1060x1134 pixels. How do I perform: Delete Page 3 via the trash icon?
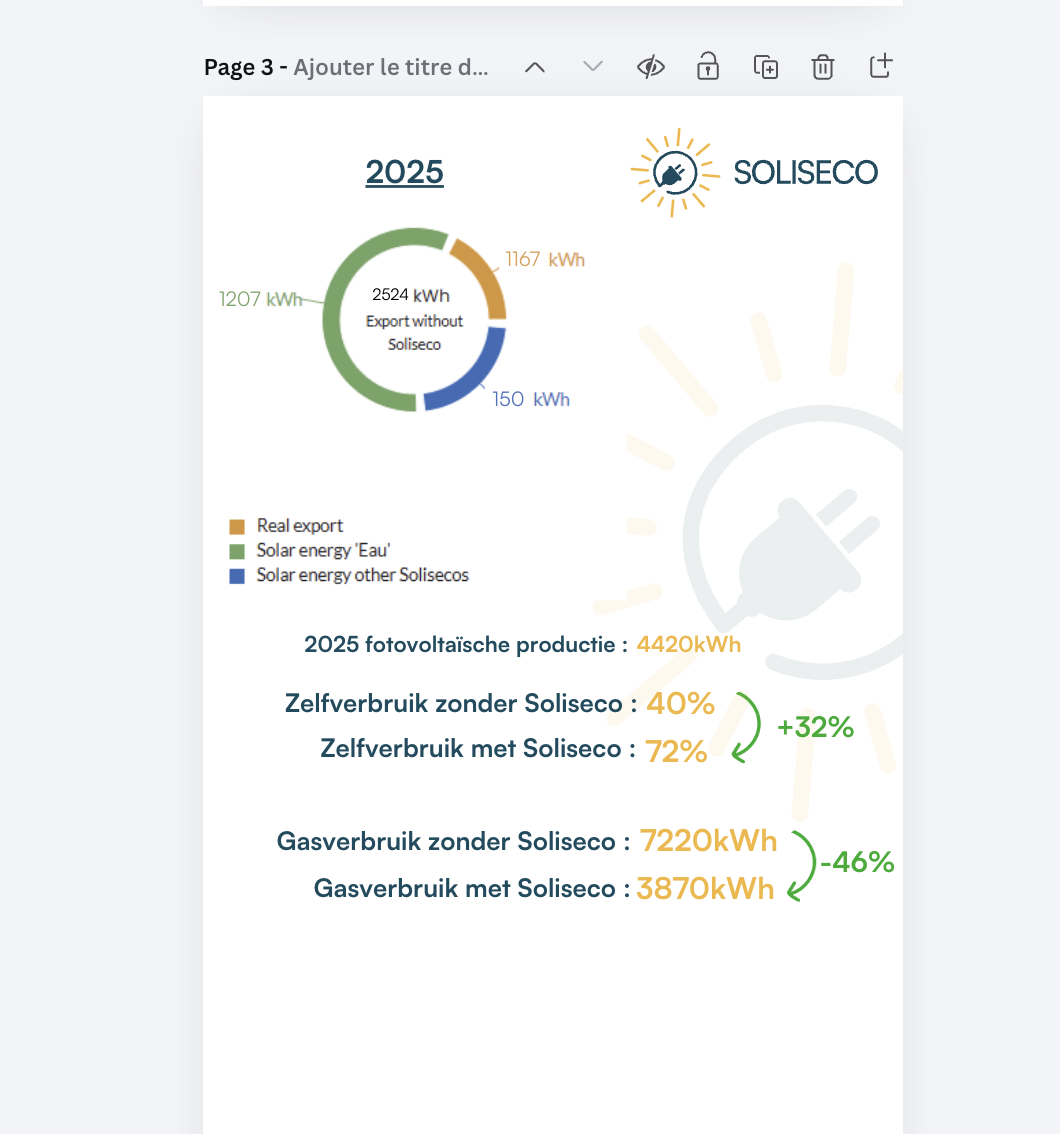[x=822, y=66]
